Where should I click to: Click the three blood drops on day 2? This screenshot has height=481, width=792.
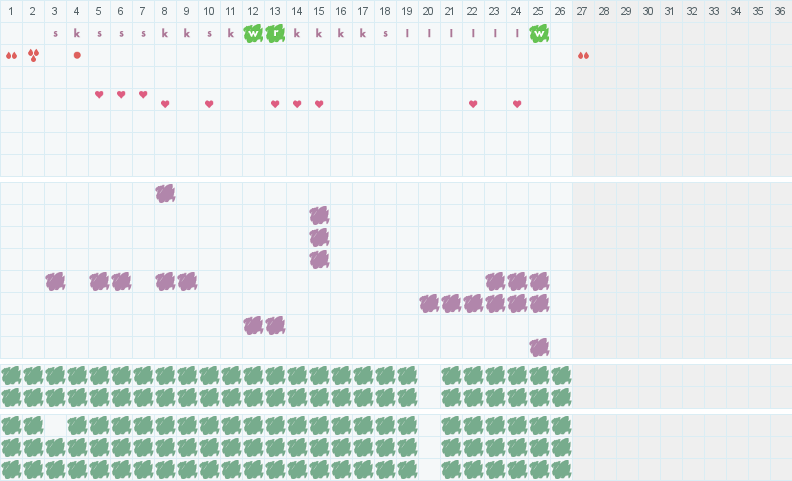pyautogui.click(x=33, y=55)
